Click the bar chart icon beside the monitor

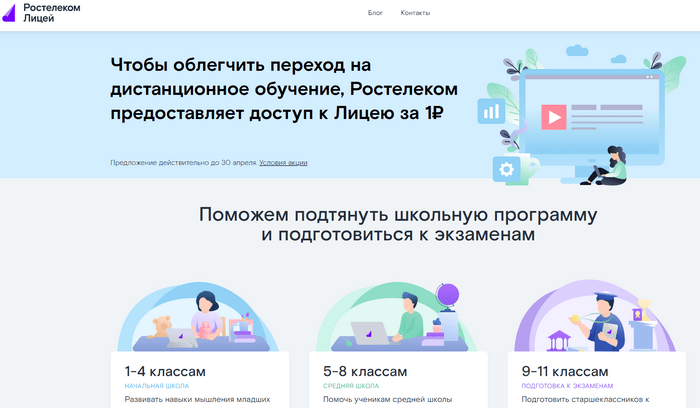(491, 111)
